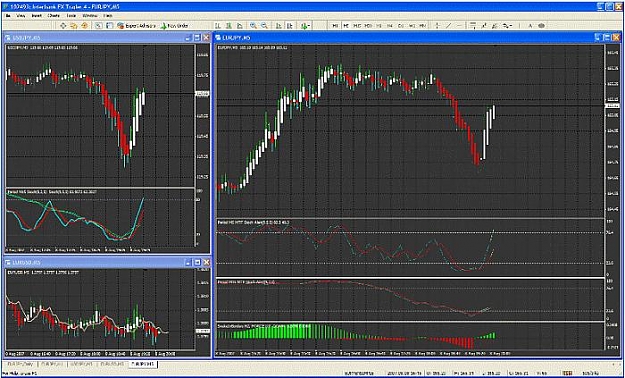Click the orange toolbar icon left of the window icons
Image resolution: width=625 pixels, height=378 pixels.
[x=85, y=26]
